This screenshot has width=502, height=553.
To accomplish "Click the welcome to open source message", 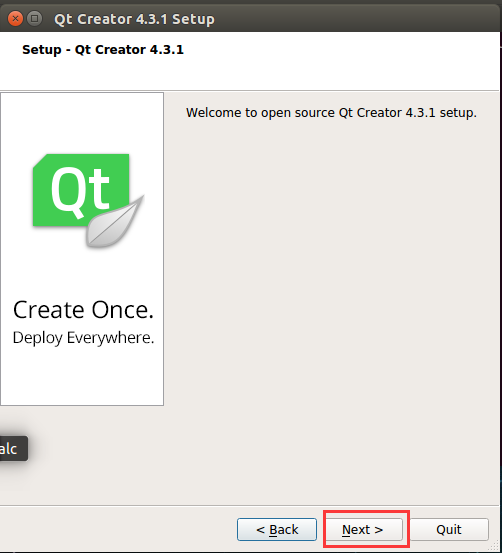I will [331, 113].
